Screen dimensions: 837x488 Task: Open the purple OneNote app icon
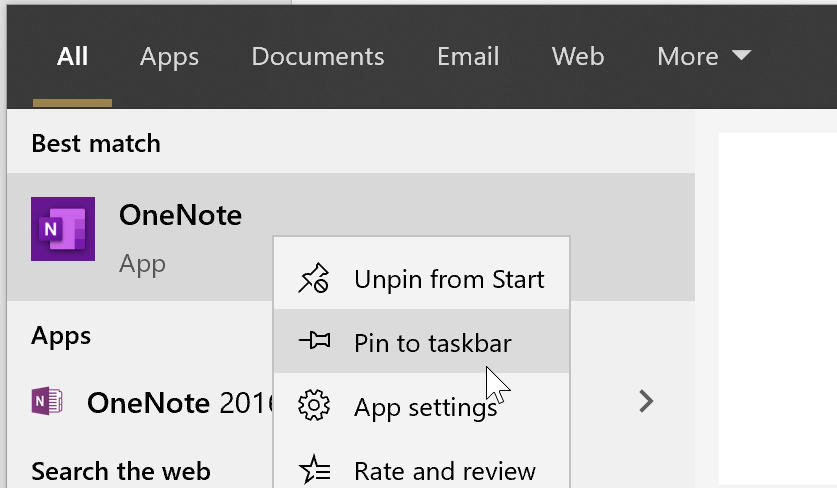(63, 229)
